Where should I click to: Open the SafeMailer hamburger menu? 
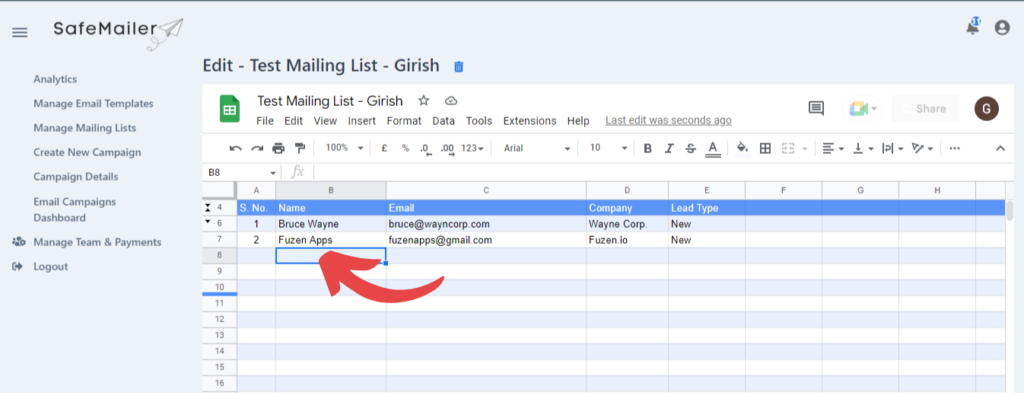[x=20, y=33]
